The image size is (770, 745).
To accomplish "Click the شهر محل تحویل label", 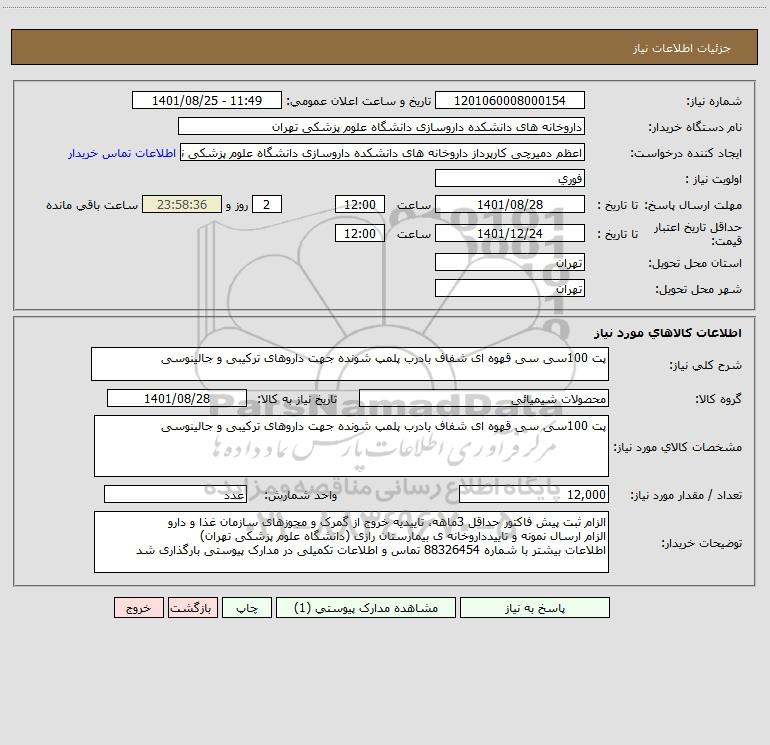I will click(699, 290).
